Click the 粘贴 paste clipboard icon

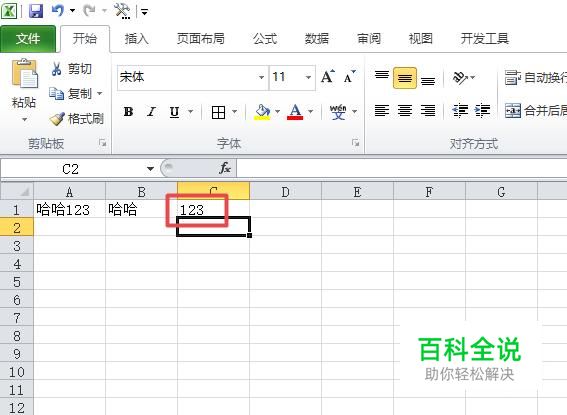tap(24, 74)
